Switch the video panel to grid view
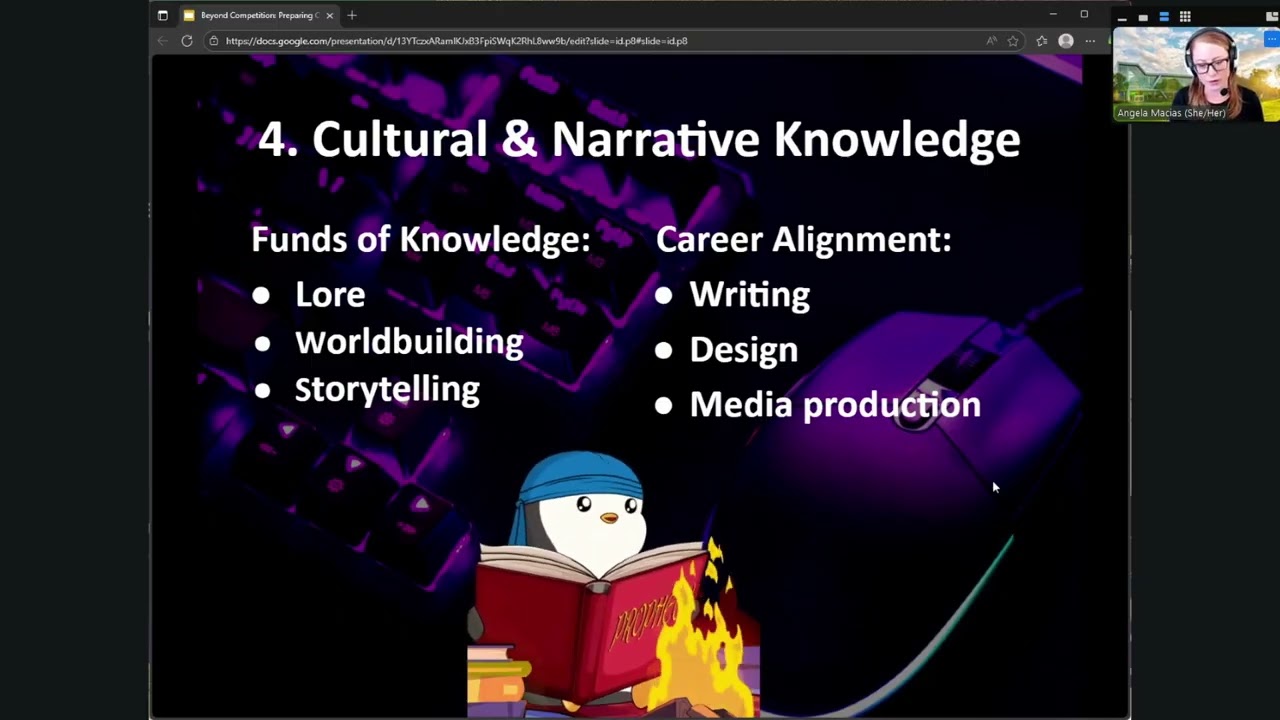The image size is (1280, 720). pyautogui.click(x=1185, y=17)
